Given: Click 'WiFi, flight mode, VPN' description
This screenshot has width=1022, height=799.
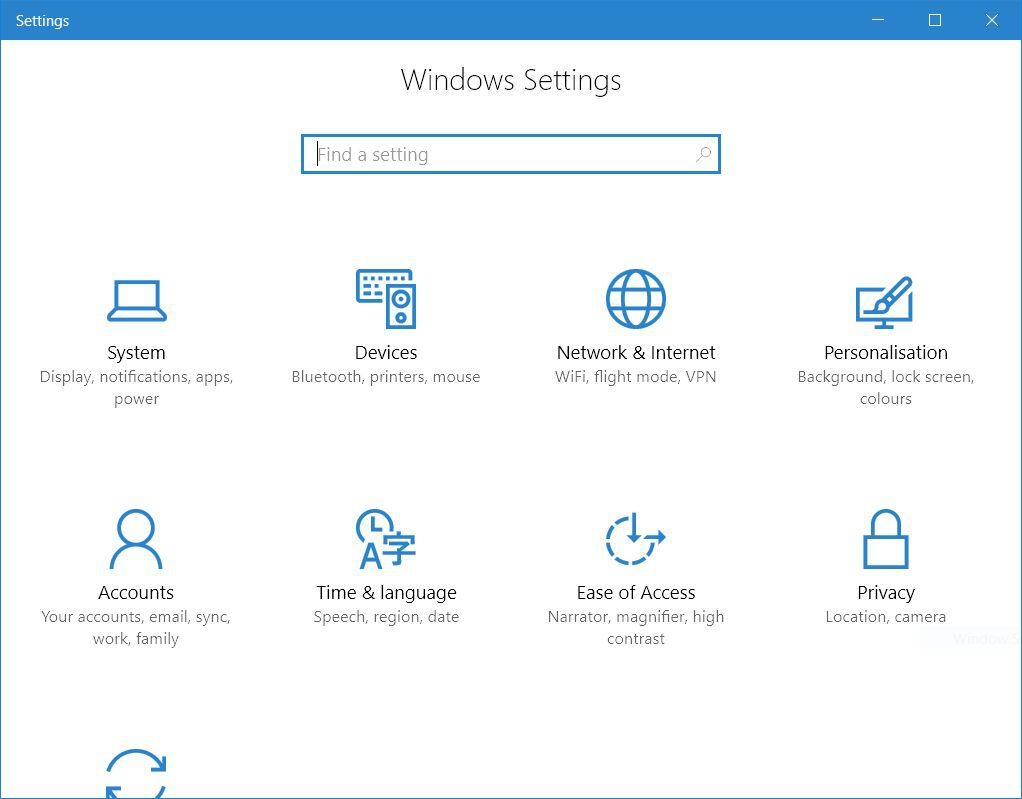Looking at the screenshot, I should pyautogui.click(x=635, y=377).
